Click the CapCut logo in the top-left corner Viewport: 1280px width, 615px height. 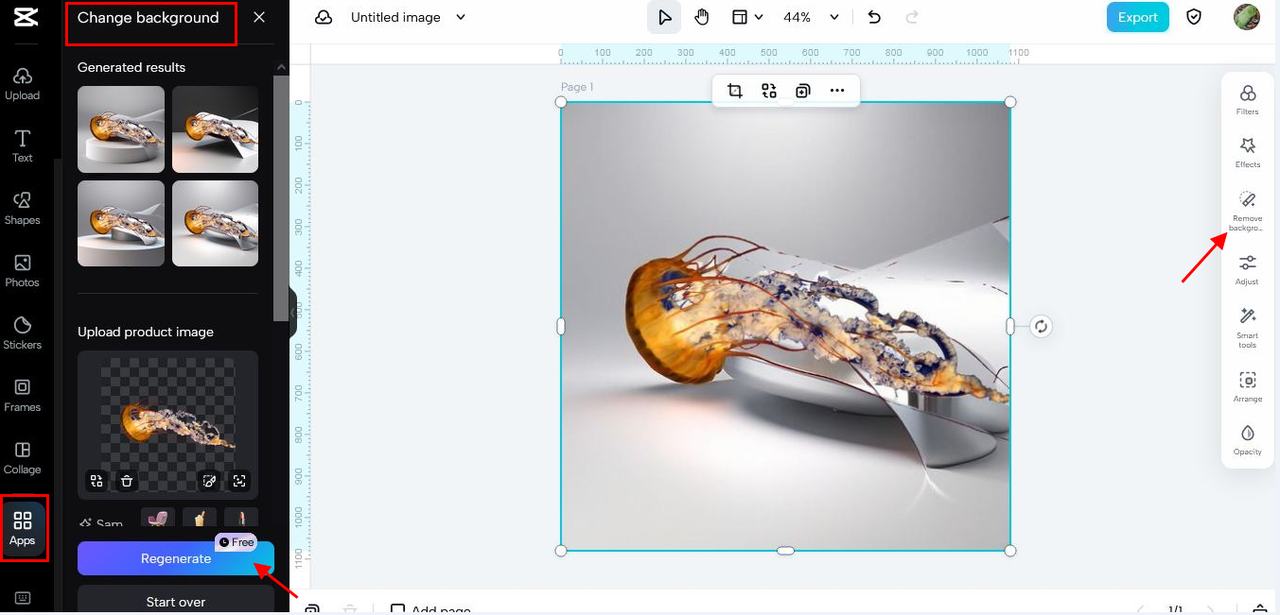(x=26, y=18)
